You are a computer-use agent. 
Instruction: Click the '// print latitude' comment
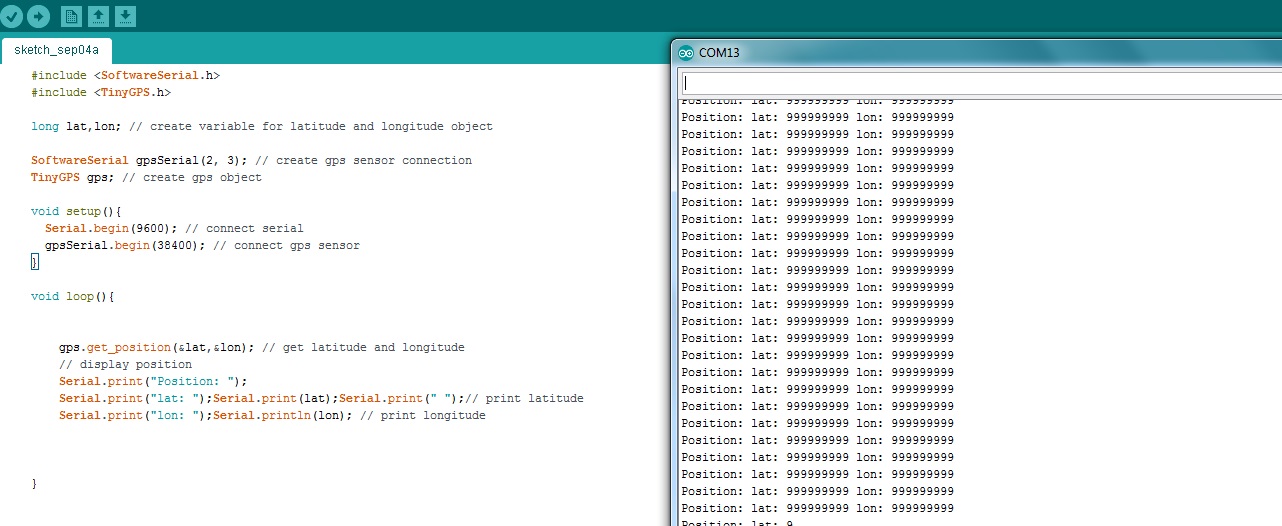click(x=527, y=398)
